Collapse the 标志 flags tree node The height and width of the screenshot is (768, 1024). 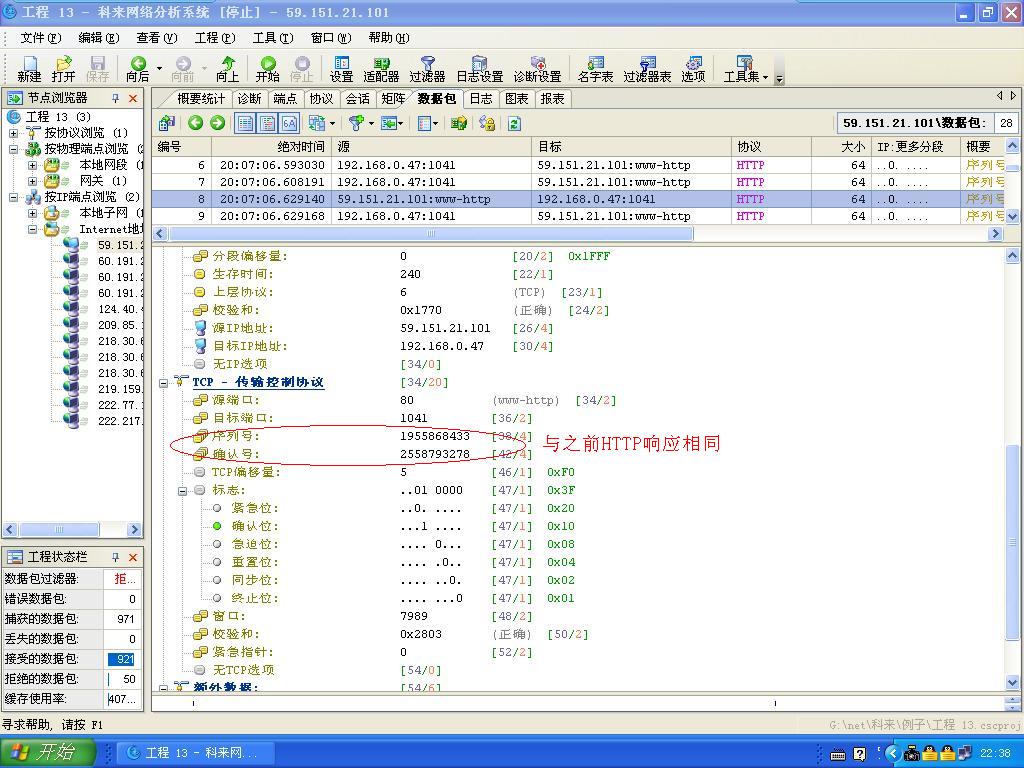tap(183, 490)
